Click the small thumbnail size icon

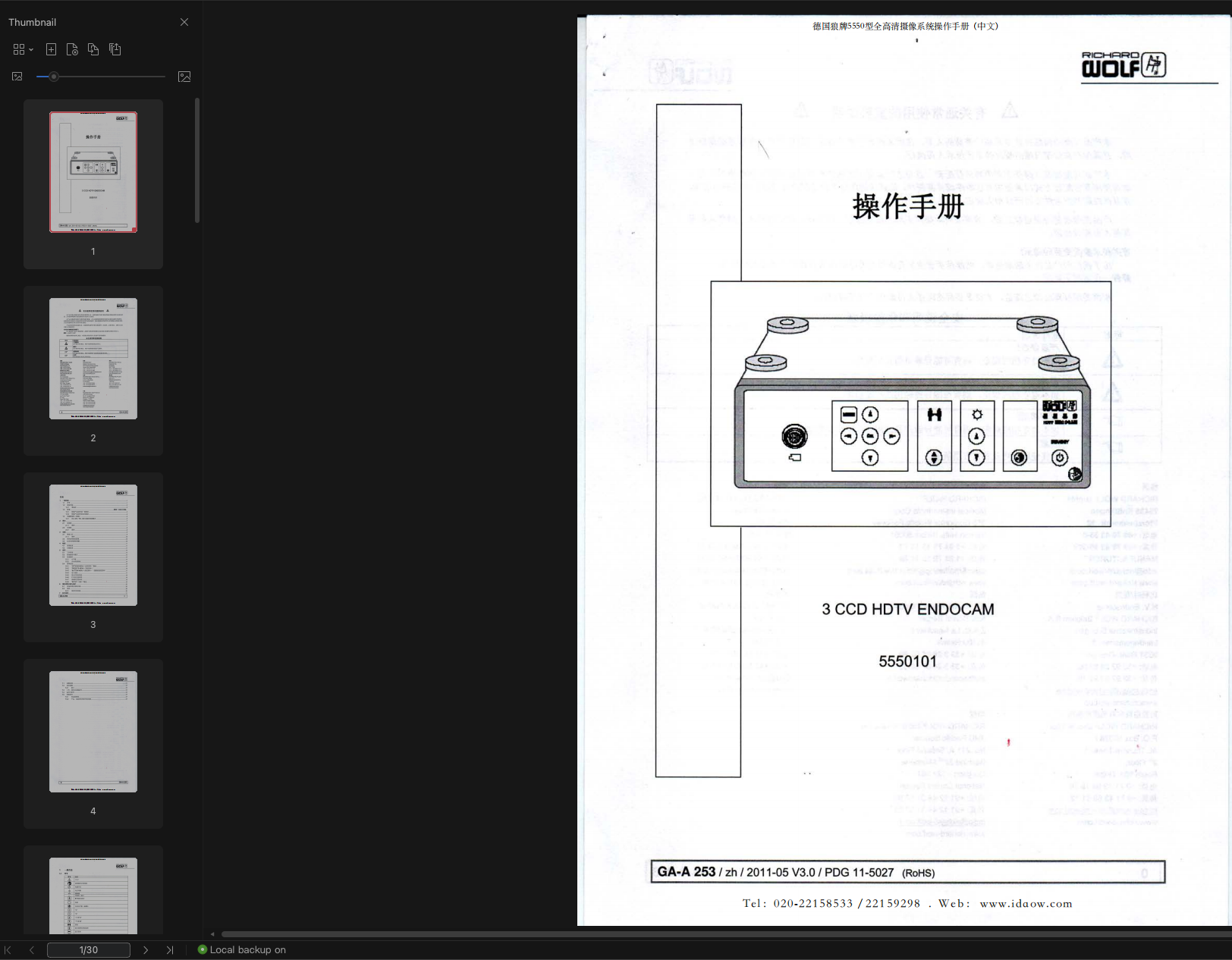pyautogui.click(x=17, y=76)
